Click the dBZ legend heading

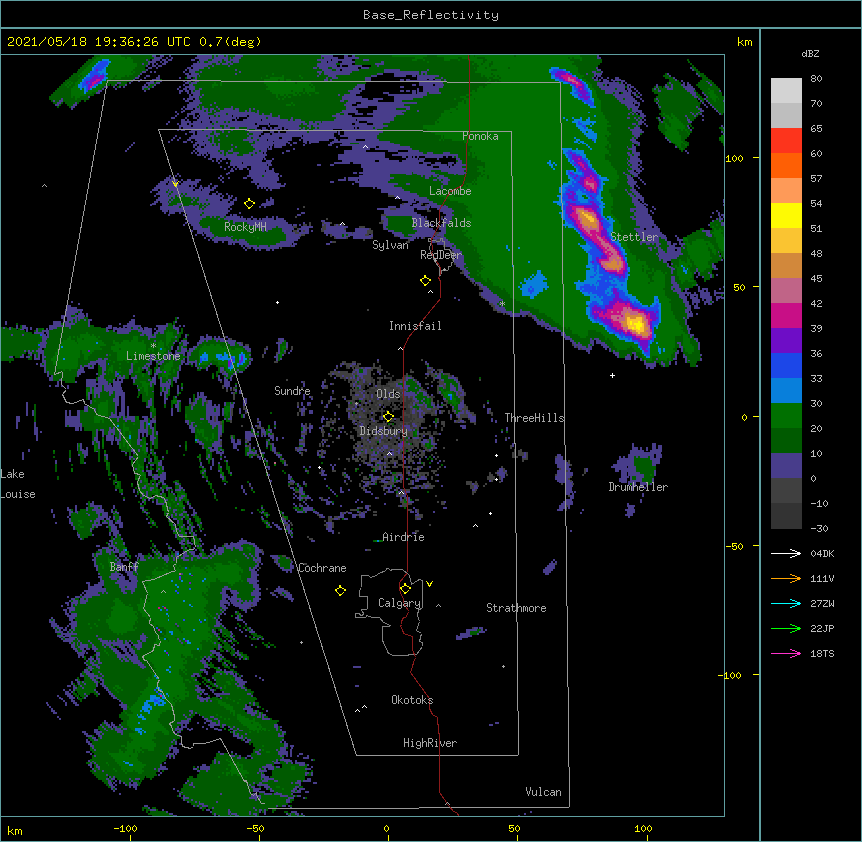click(x=810, y=54)
